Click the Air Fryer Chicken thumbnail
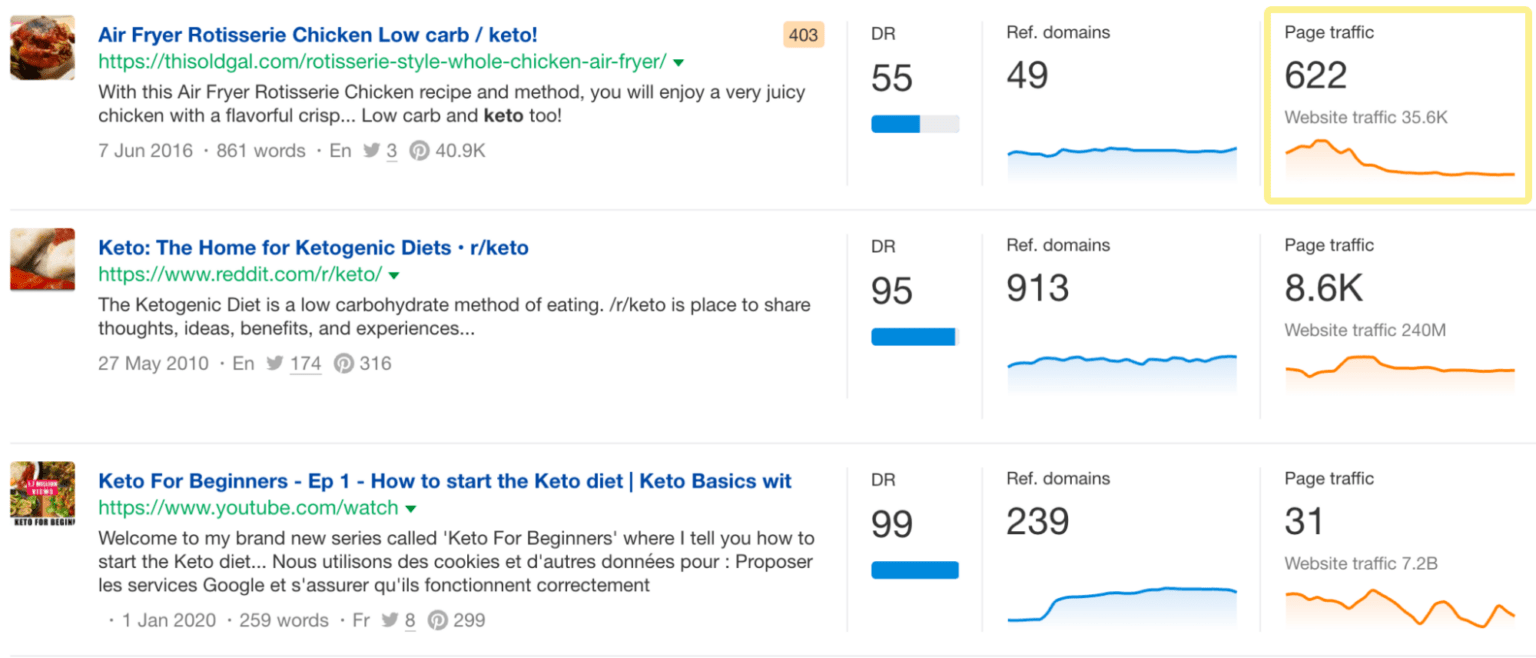 42,47
